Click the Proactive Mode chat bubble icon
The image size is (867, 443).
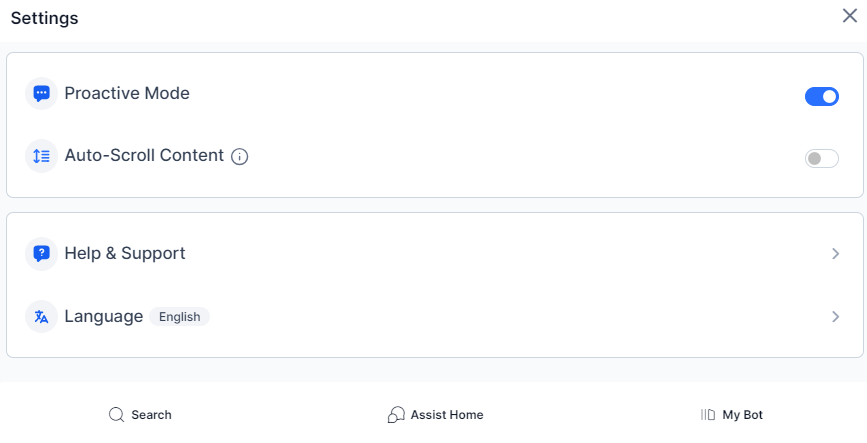click(41, 94)
